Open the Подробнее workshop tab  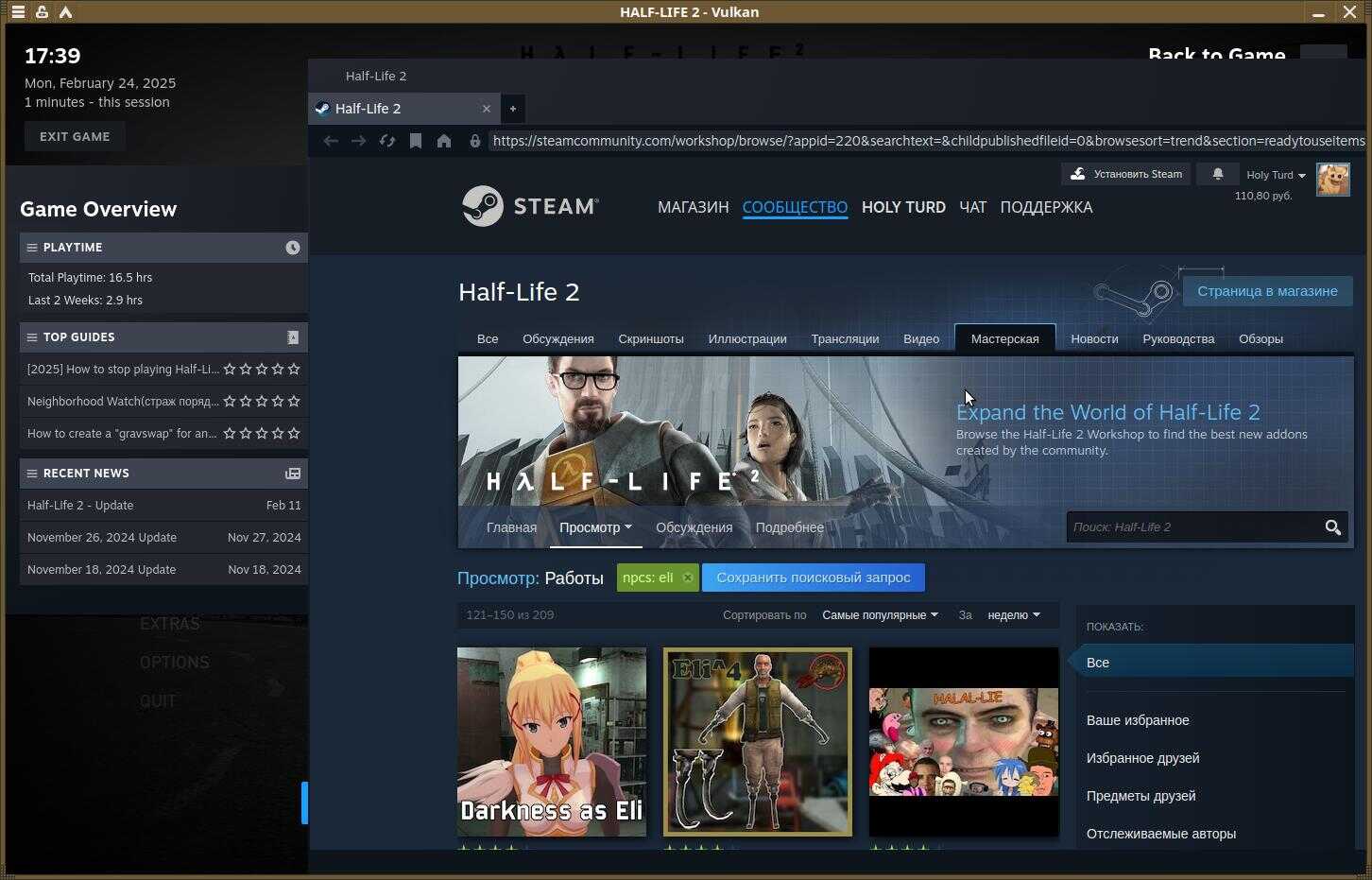[789, 527]
